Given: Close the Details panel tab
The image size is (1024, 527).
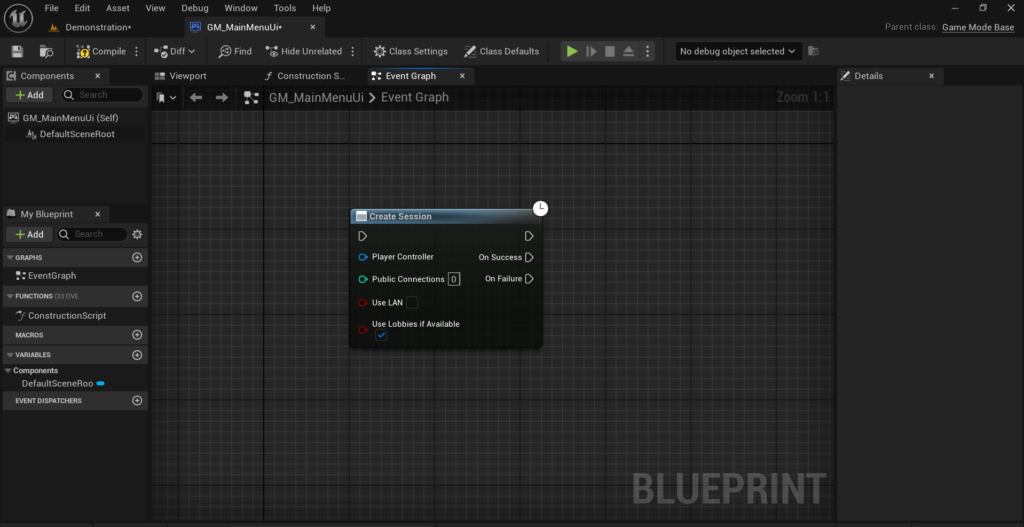Looking at the screenshot, I should 931,76.
